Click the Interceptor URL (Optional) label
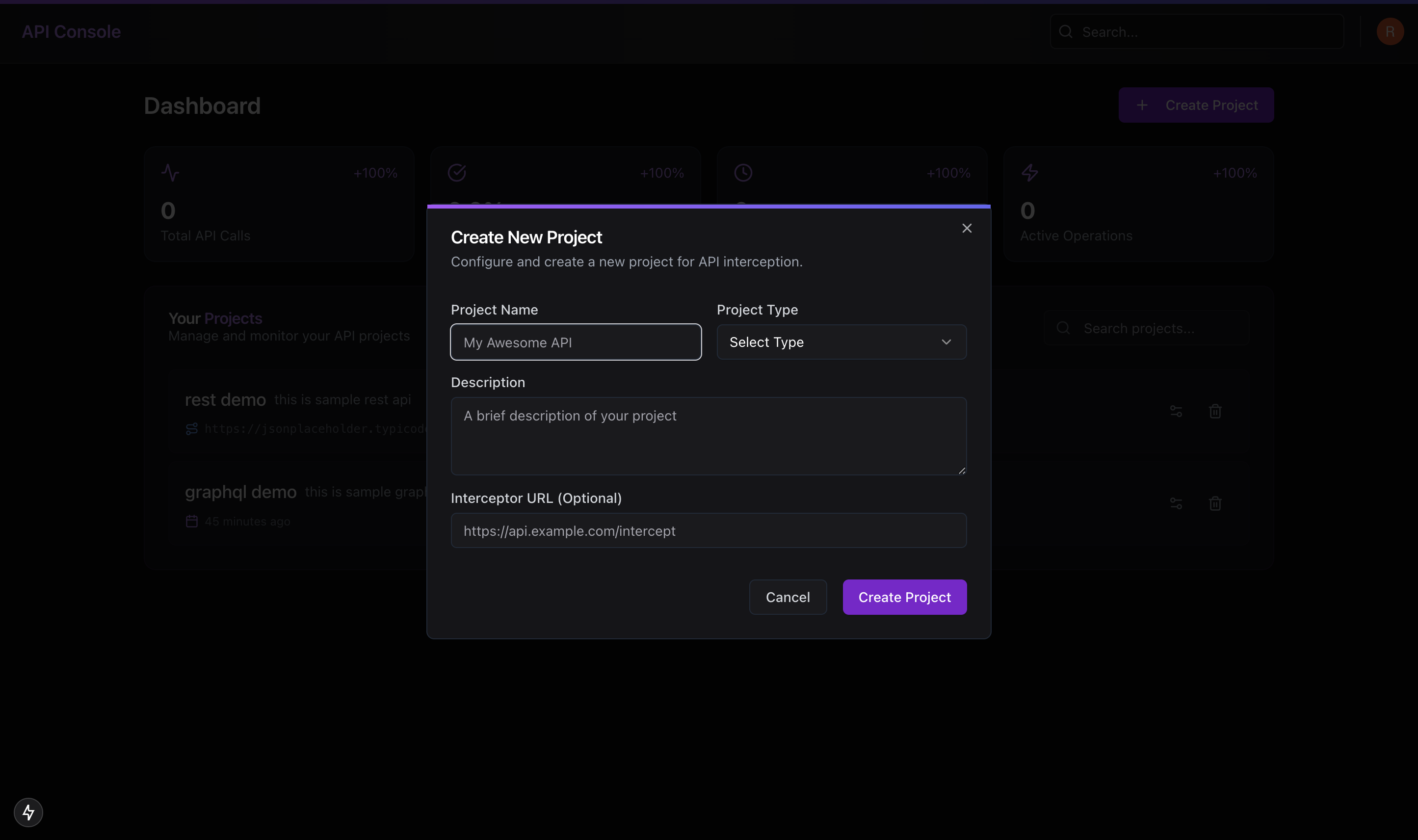Viewport: 1418px width, 840px height. 536,498
